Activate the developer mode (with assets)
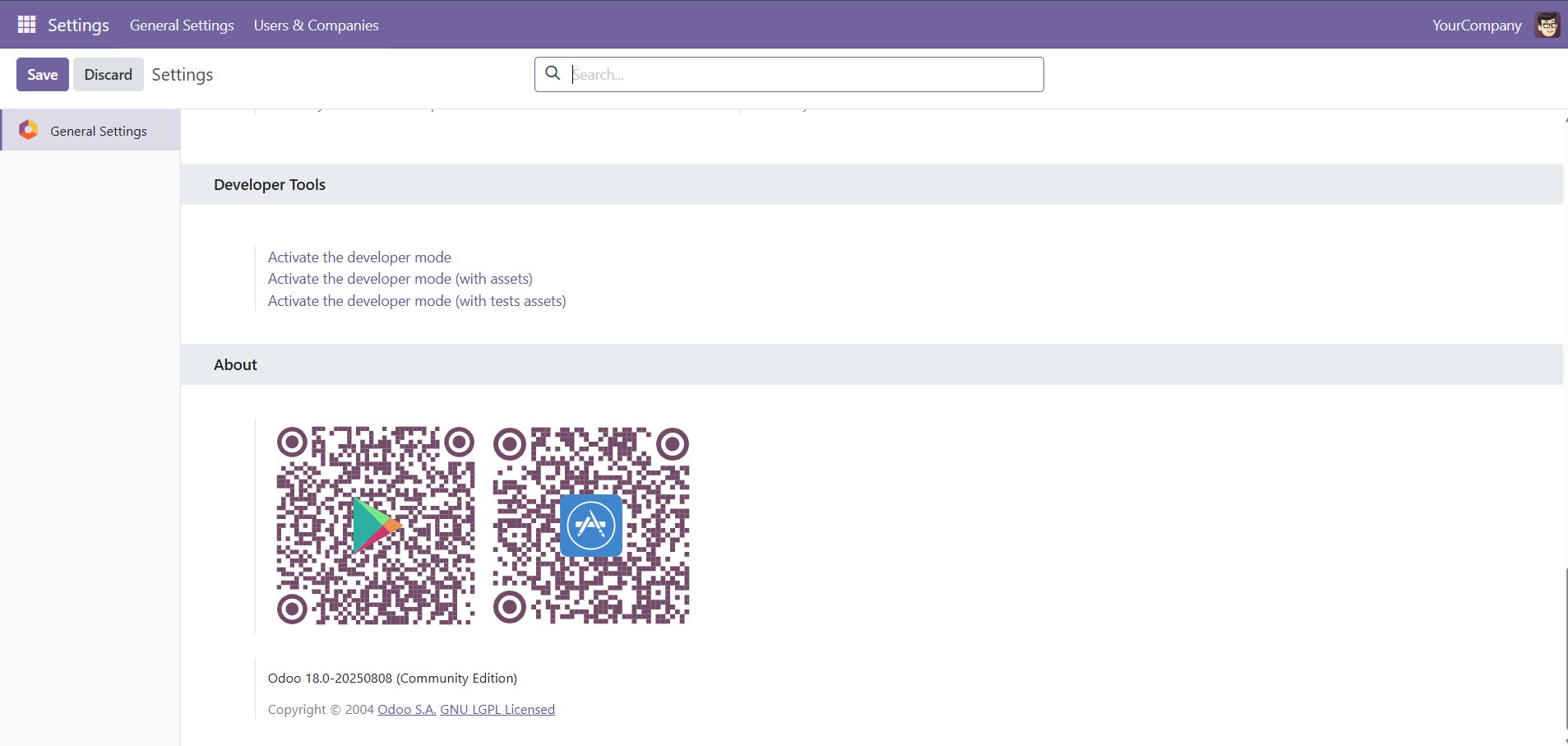Screen dimensions: 1568x746 point(400,279)
